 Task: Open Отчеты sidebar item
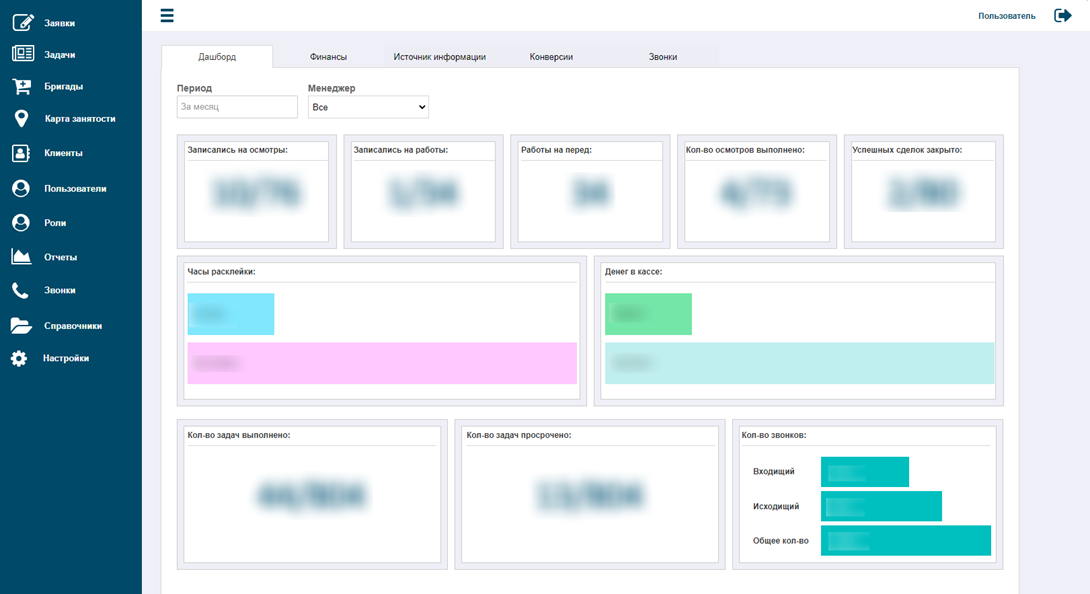tap(60, 257)
